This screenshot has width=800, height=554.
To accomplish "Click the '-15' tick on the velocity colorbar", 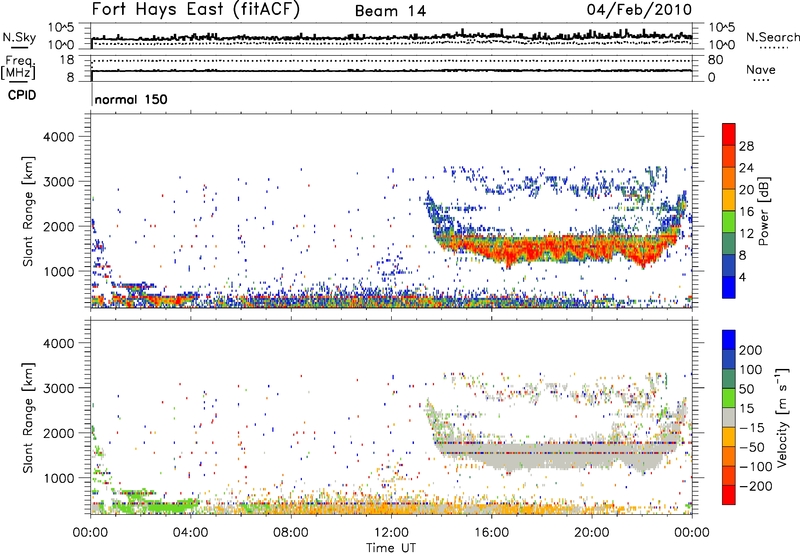I will click(x=751, y=428).
